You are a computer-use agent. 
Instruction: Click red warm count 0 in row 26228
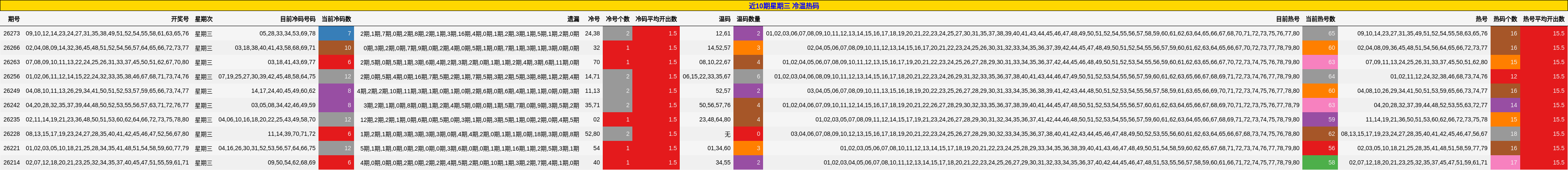[x=748, y=134]
